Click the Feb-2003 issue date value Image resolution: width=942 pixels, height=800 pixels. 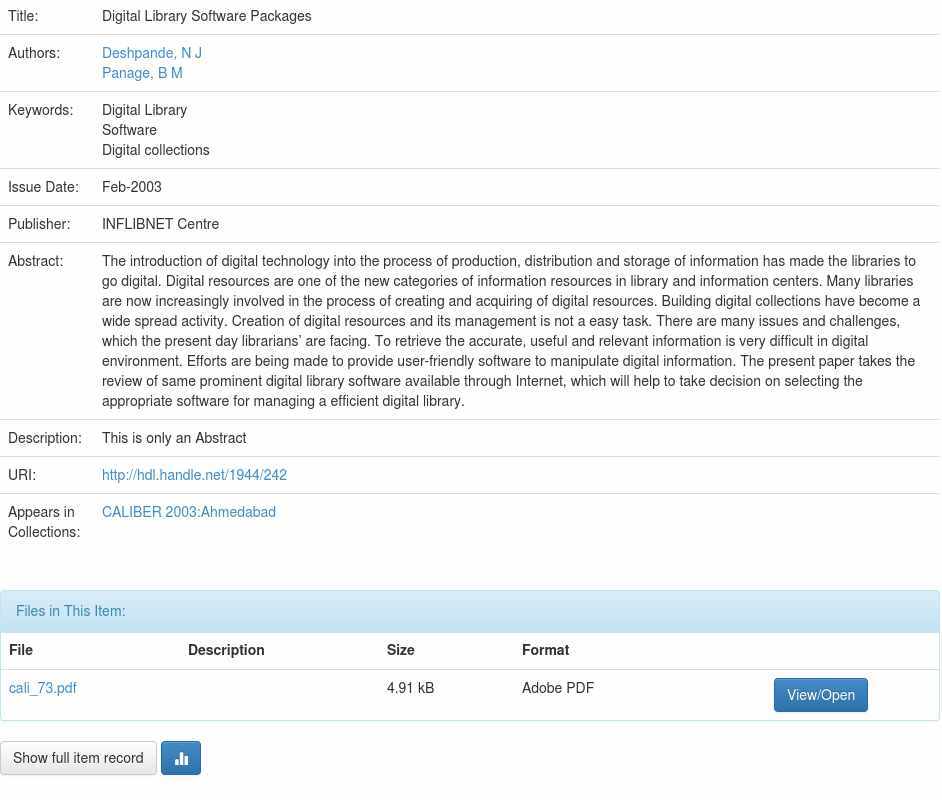click(x=132, y=187)
